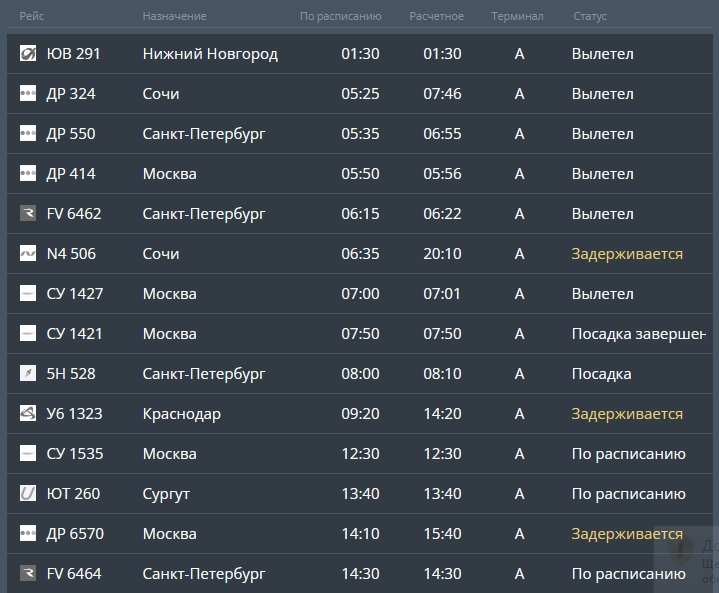Click the Сургут destination entry
719x593 pixels.
(166, 494)
